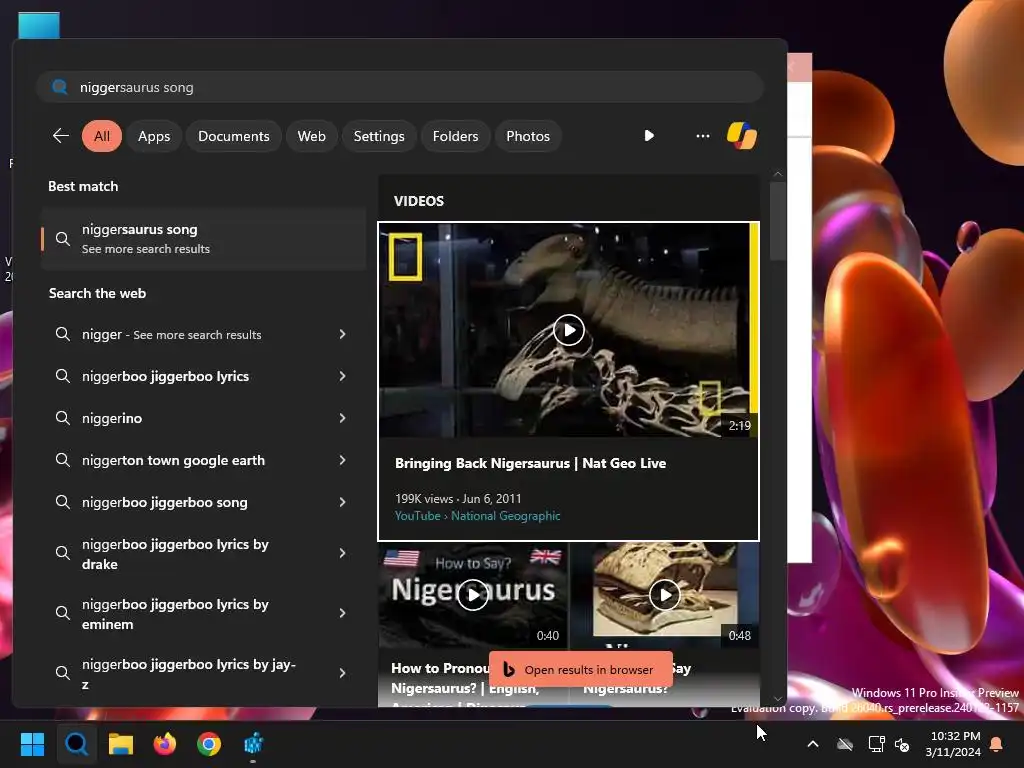Click the taskbar Search icon

coord(76,744)
